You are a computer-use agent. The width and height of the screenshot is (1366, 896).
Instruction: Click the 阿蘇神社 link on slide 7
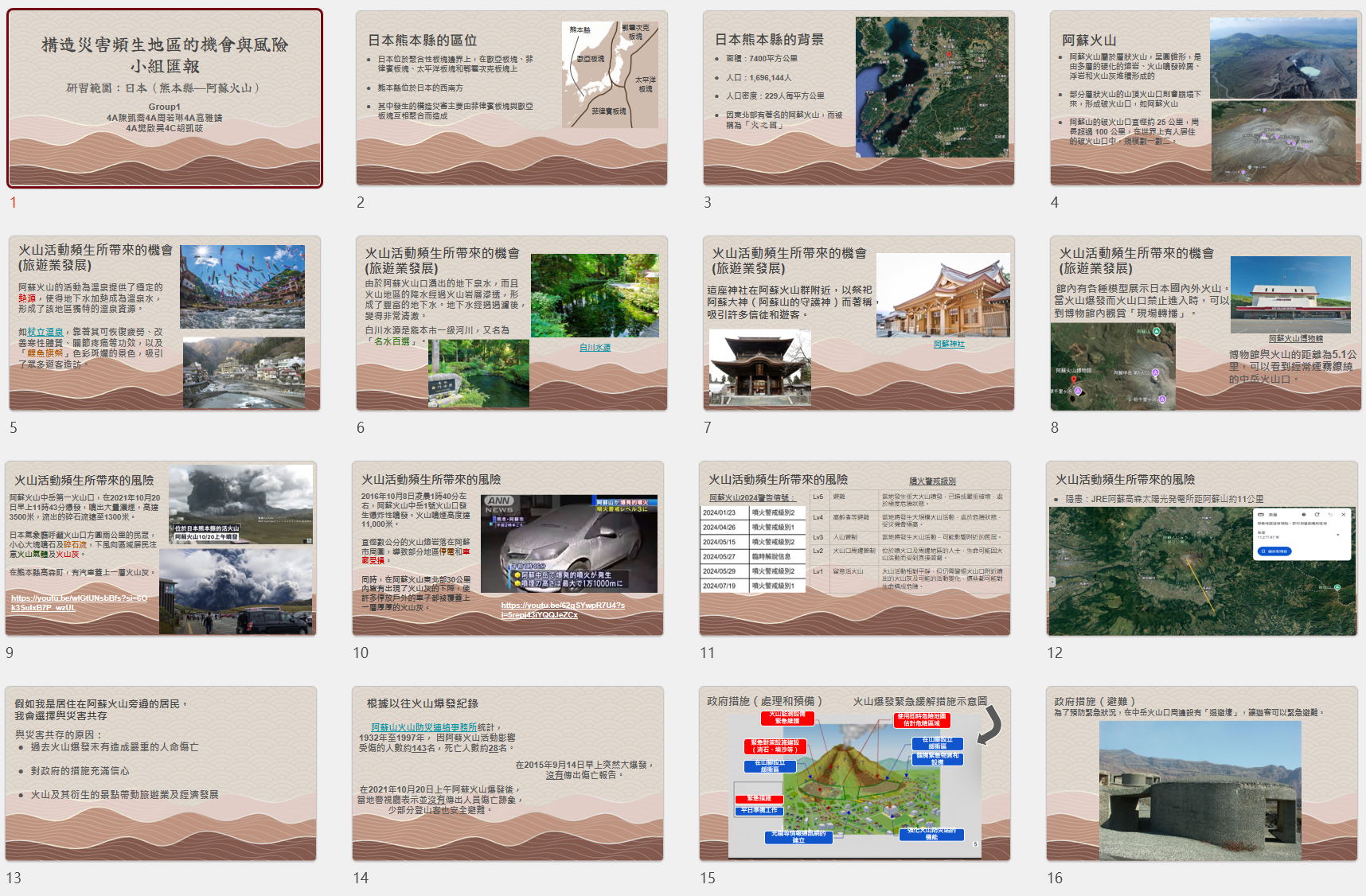[x=949, y=345]
